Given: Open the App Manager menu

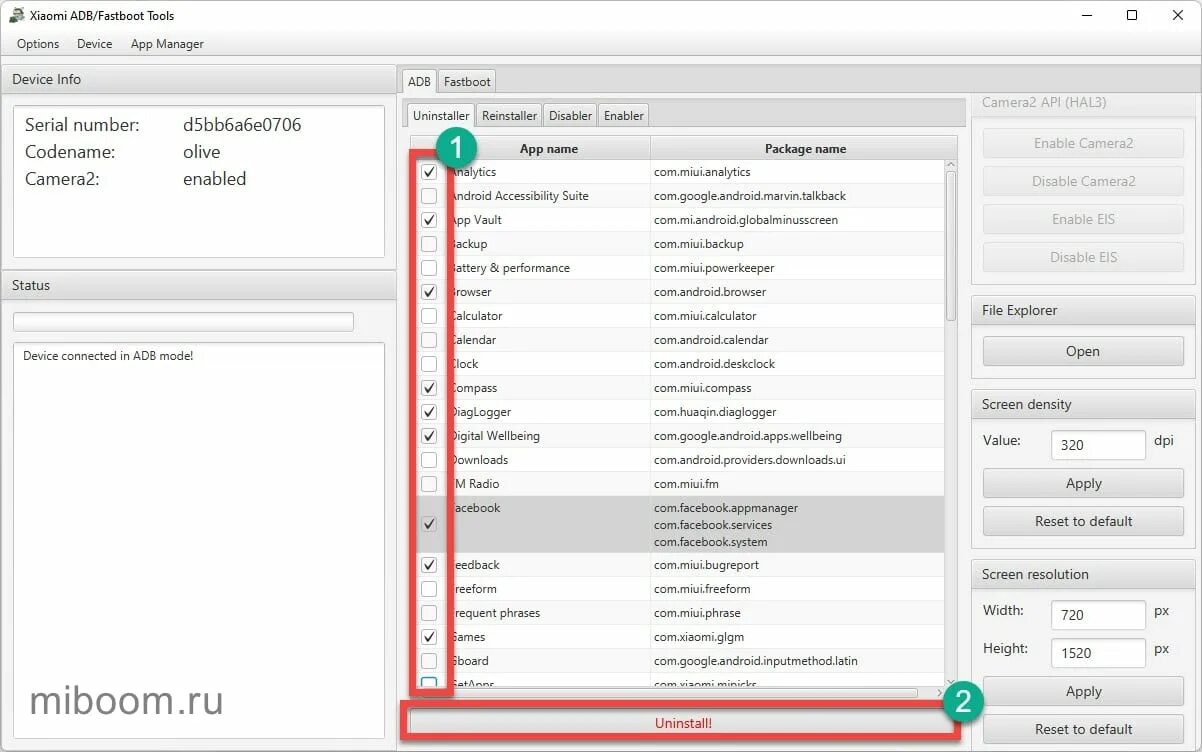Looking at the screenshot, I should (x=167, y=44).
